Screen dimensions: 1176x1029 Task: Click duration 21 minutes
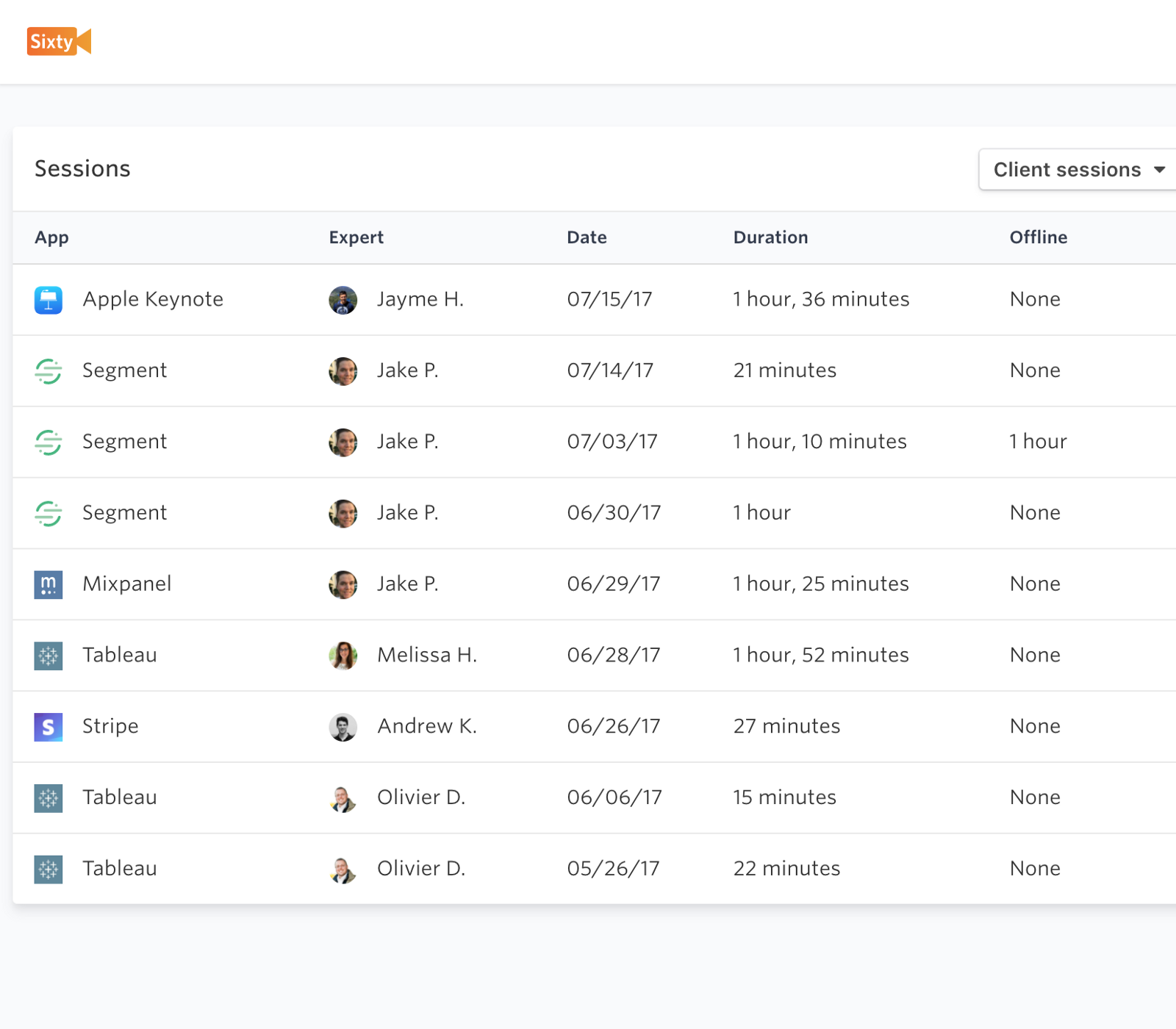[x=785, y=370]
